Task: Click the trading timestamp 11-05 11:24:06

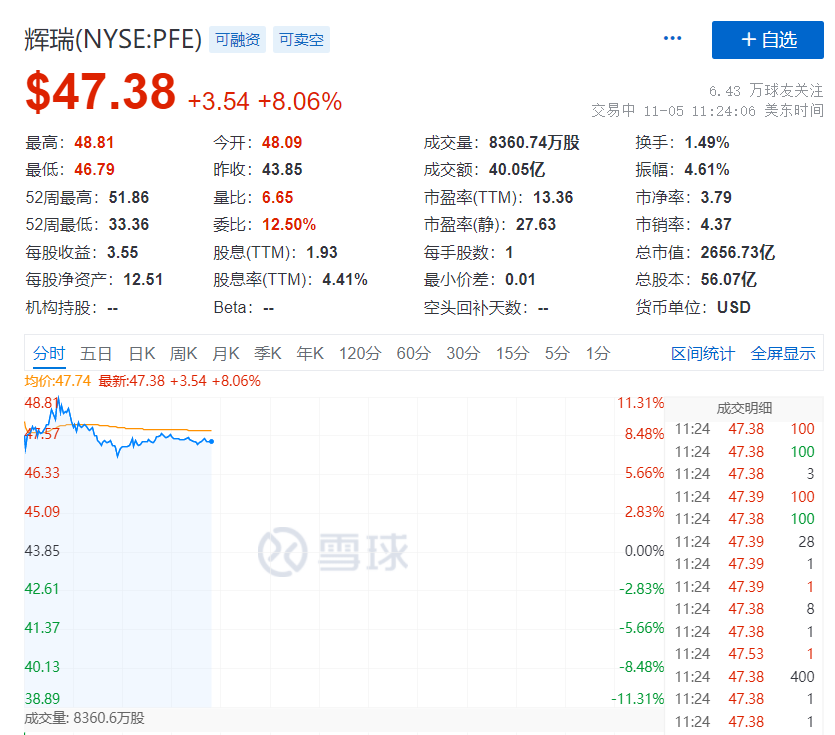Action: [699, 111]
